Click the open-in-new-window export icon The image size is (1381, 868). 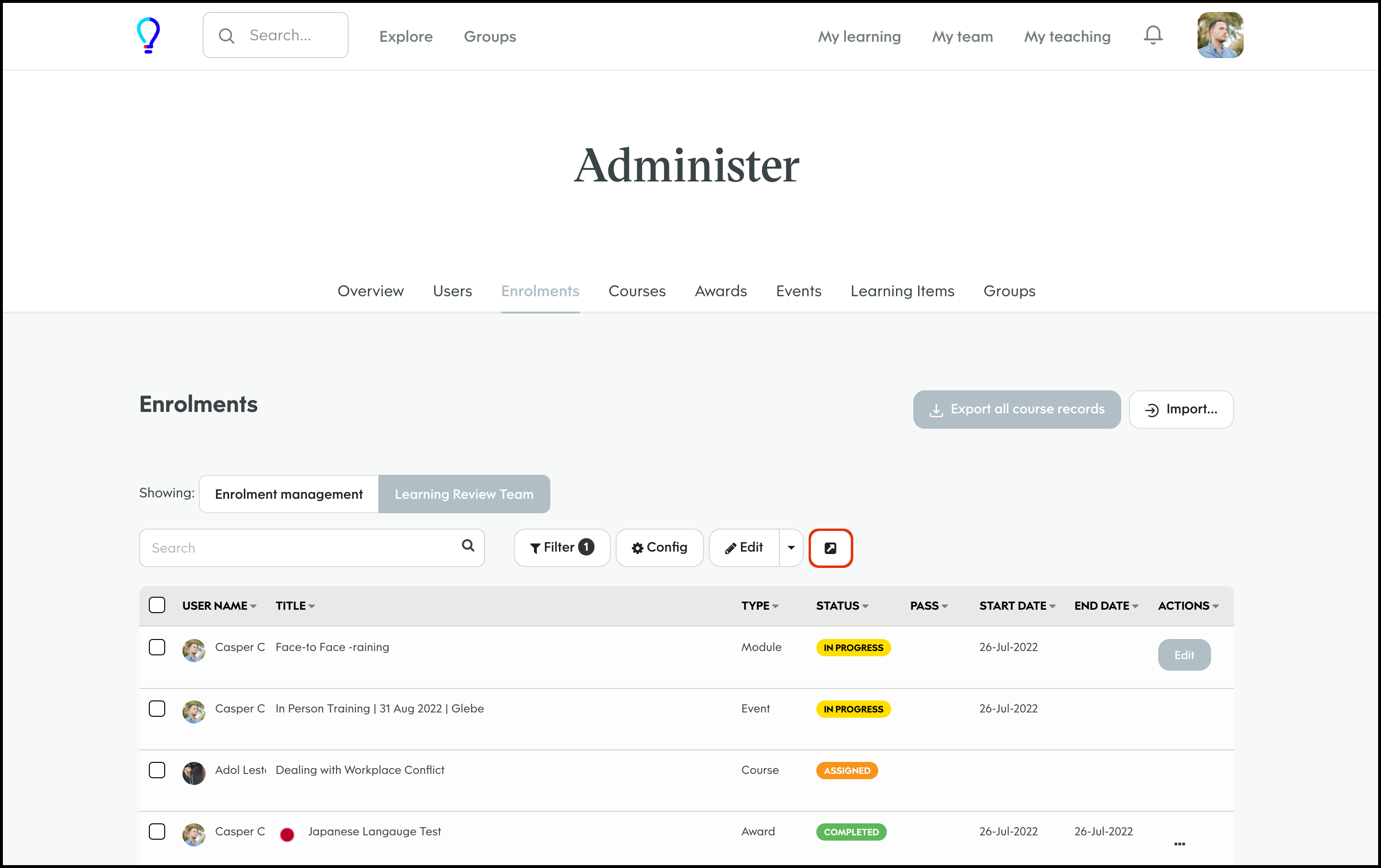coord(830,548)
